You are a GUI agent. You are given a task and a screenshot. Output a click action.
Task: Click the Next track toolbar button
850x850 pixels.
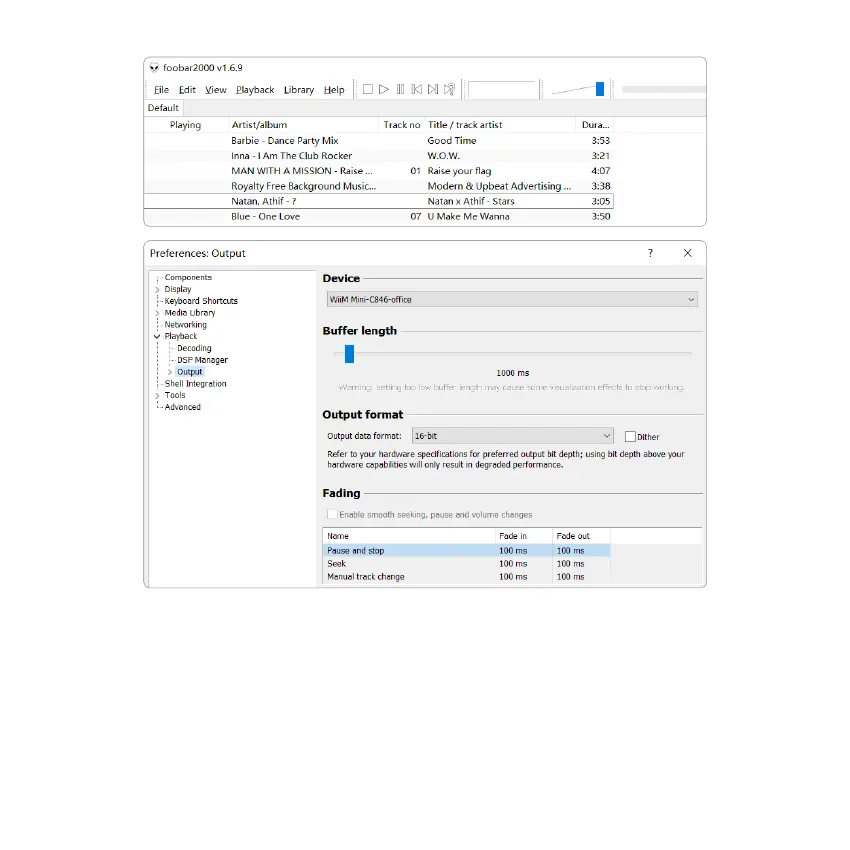click(x=433, y=89)
